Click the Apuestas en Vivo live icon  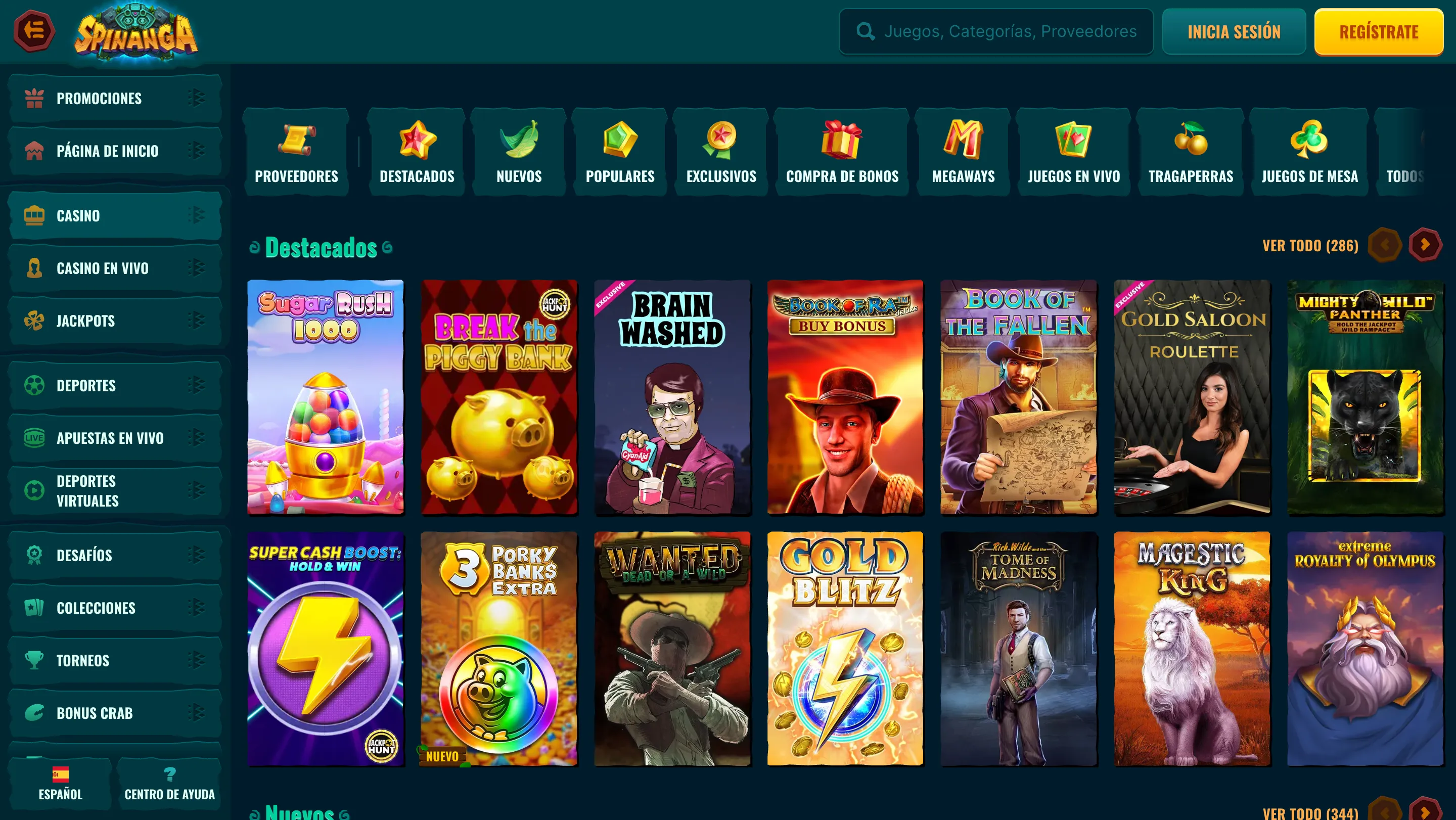(x=34, y=438)
